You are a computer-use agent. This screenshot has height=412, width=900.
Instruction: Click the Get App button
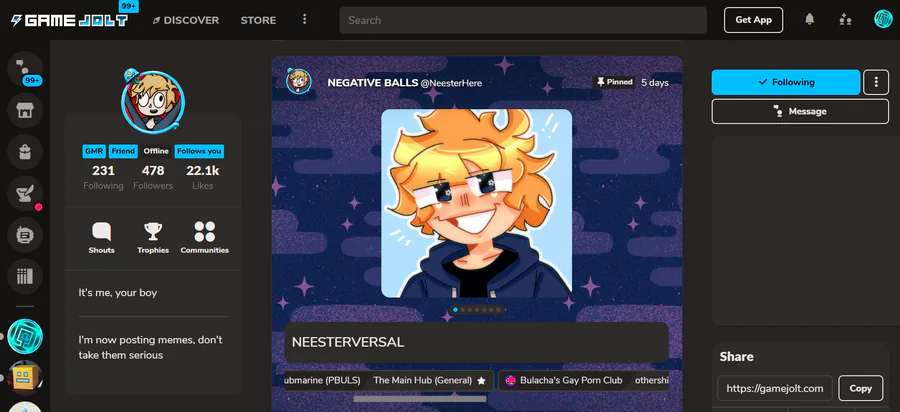(x=754, y=20)
